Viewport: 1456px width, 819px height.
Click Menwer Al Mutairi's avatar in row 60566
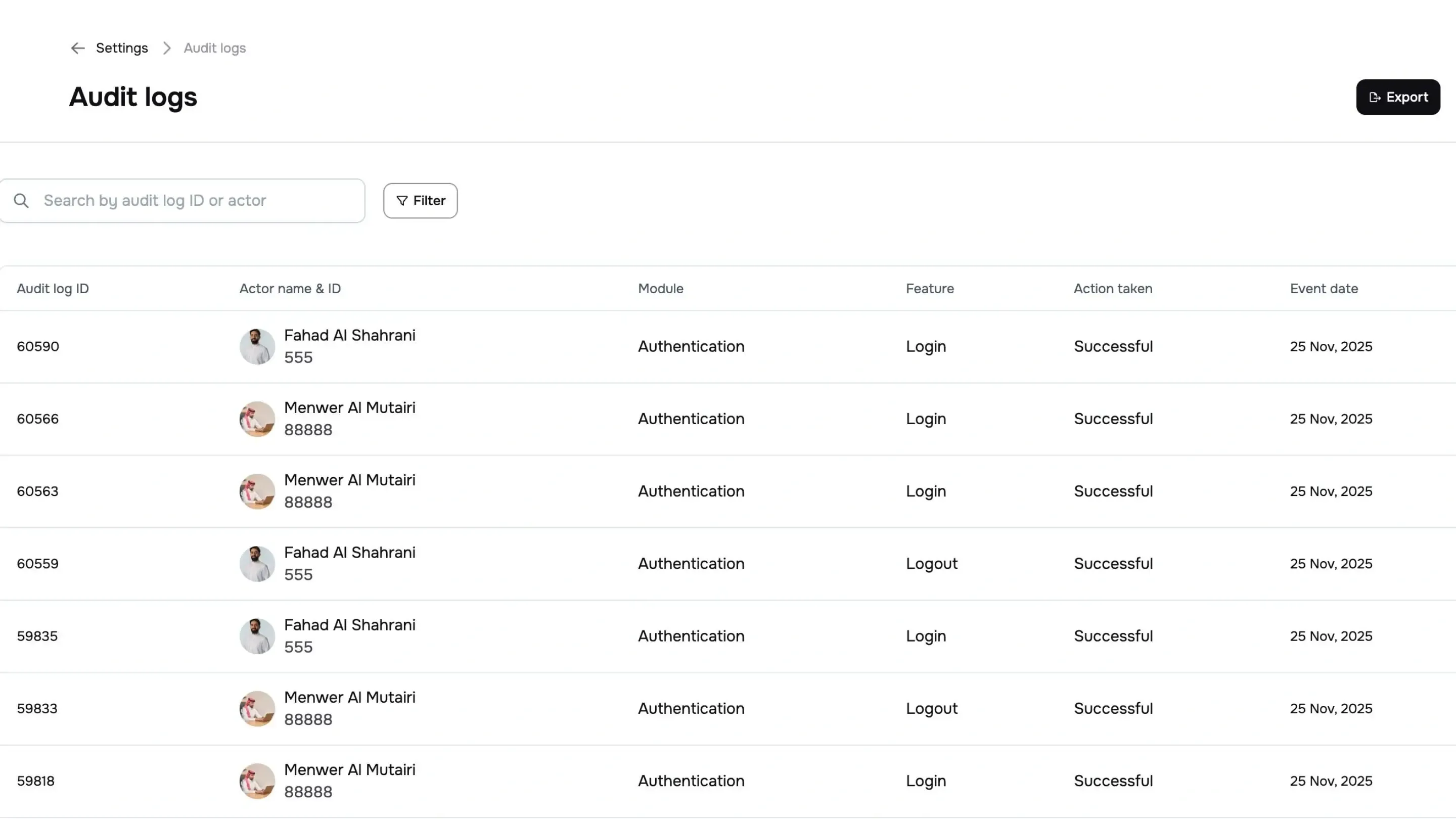pos(257,418)
